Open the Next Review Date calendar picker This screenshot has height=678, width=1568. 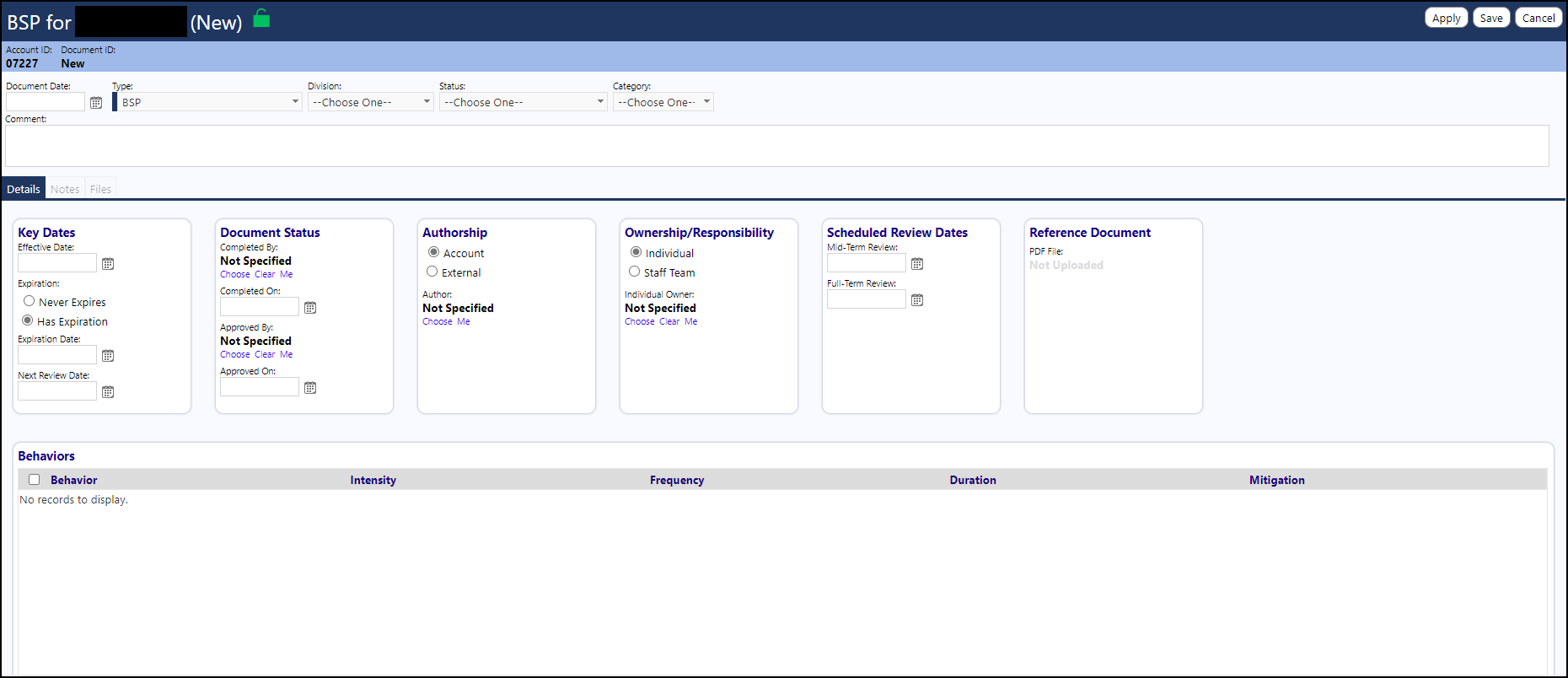pyautogui.click(x=108, y=392)
